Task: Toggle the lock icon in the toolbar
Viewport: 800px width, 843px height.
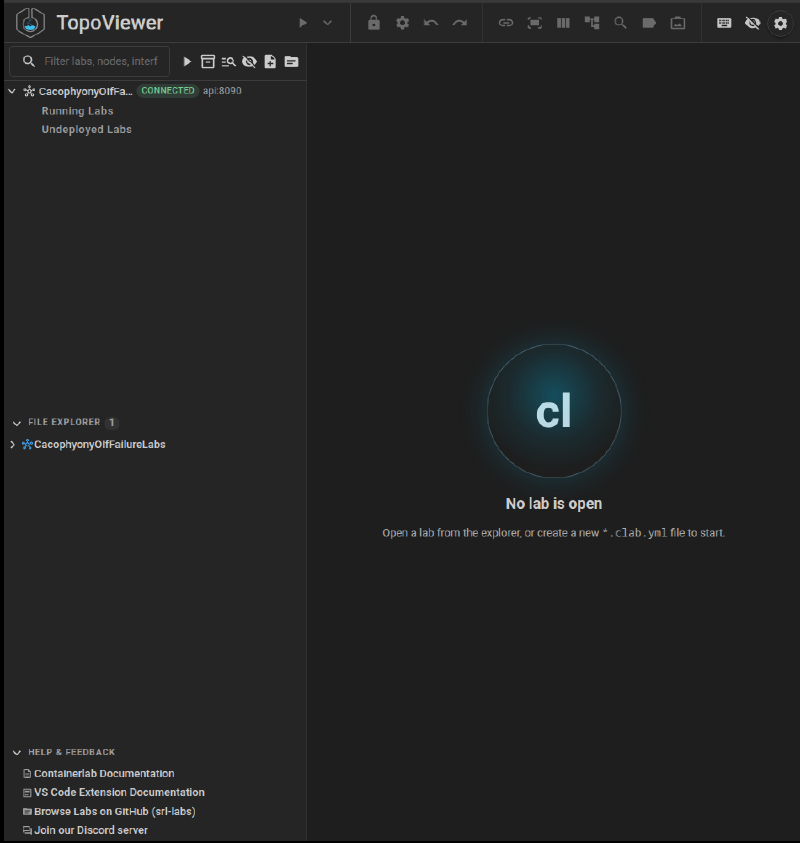Action: [374, 23]
